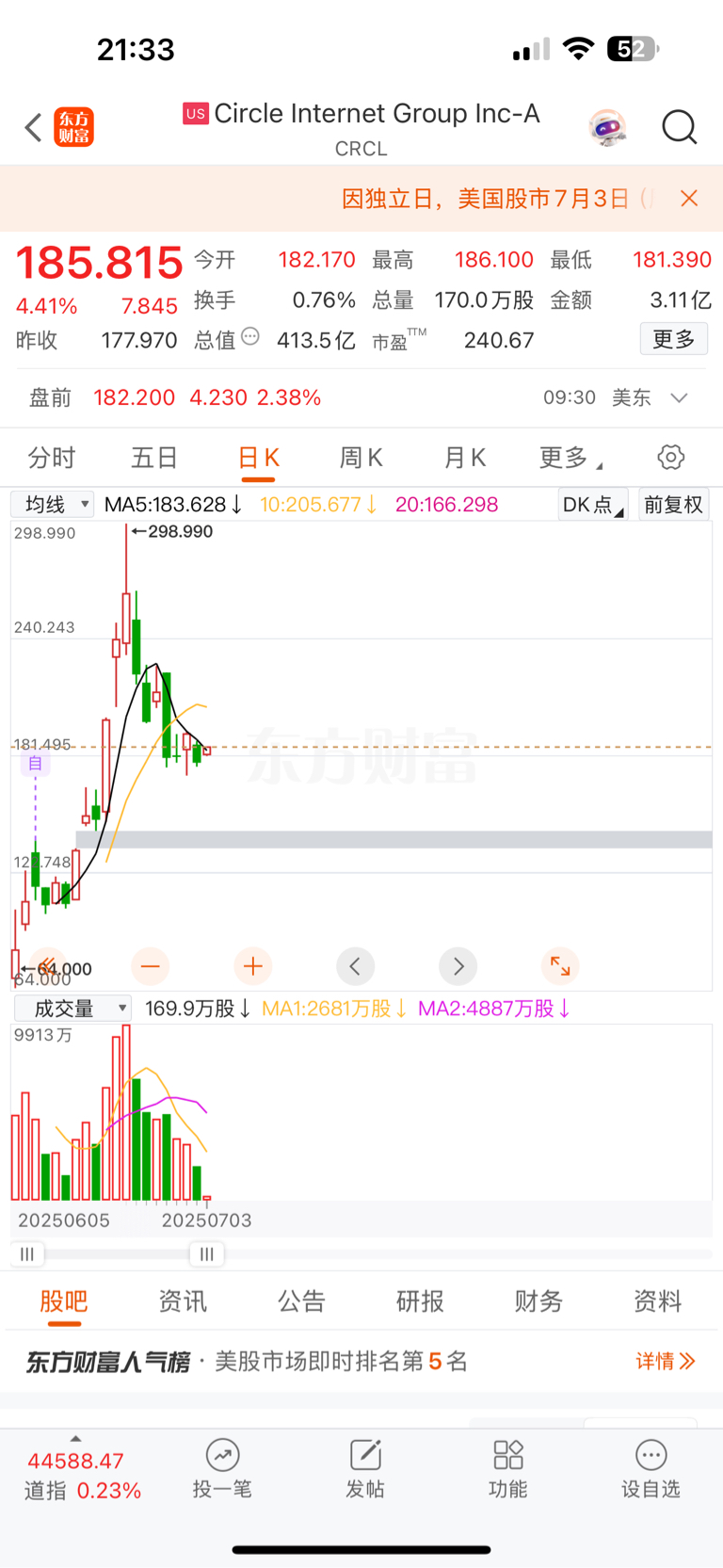Open the 资讯 tab
This screenshot has height=1568, width=723.
183,1301
